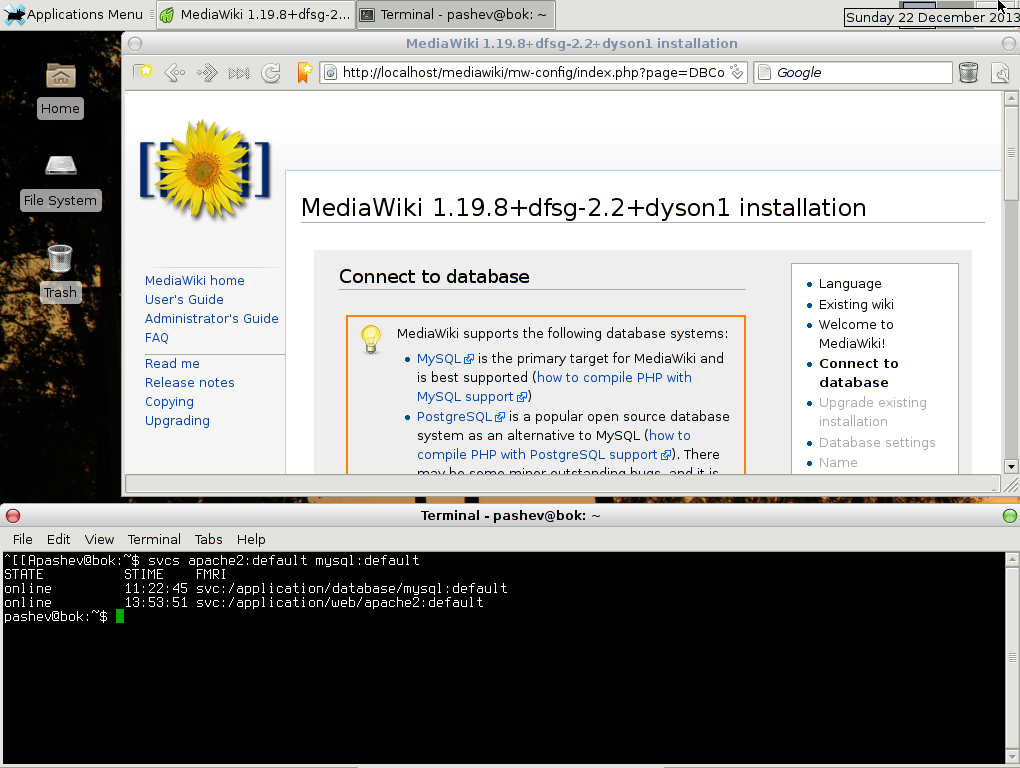
Task: Open the FAQ sidebar link
Action: point(156,338)
